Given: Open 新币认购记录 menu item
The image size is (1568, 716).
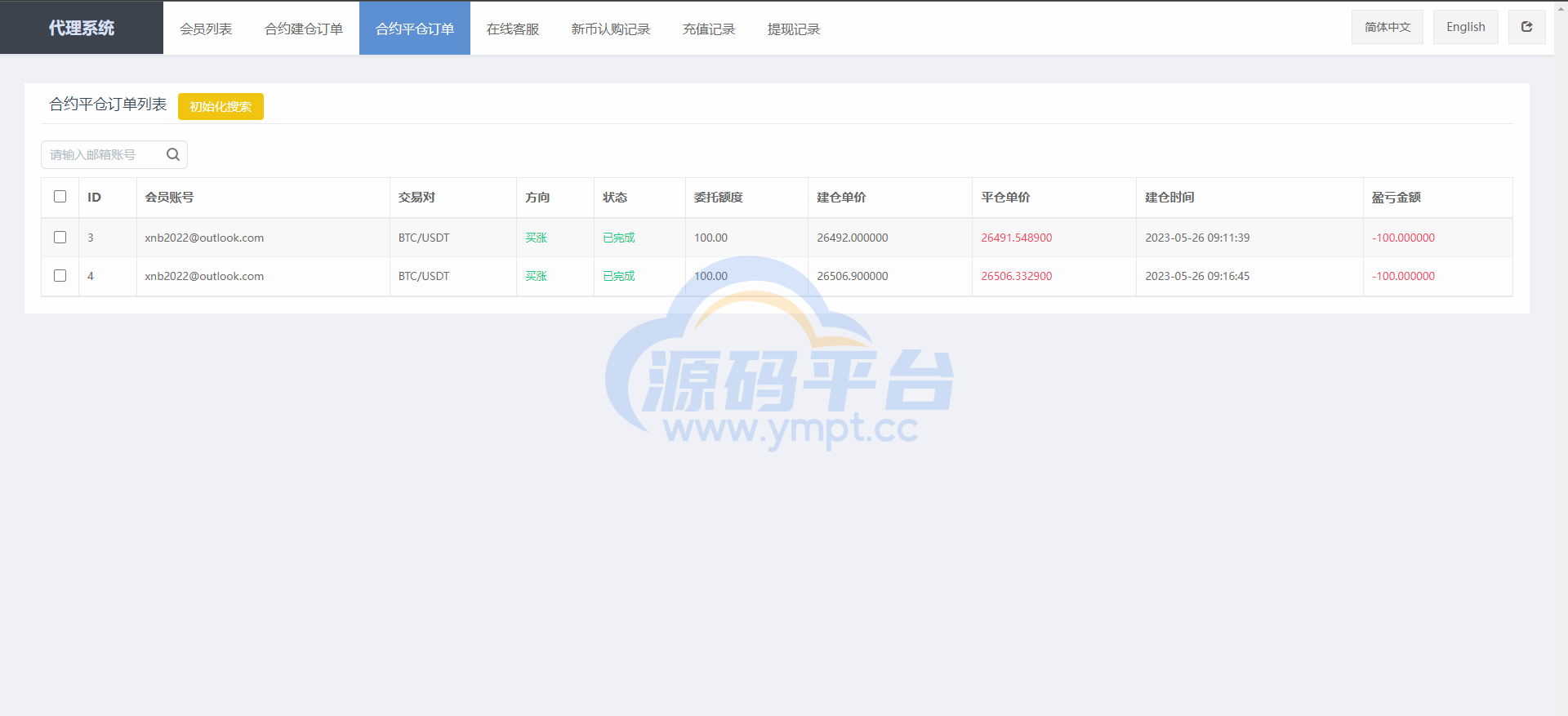Looking at the screenshot, I should pyautogui.click(x=611, y=29).
